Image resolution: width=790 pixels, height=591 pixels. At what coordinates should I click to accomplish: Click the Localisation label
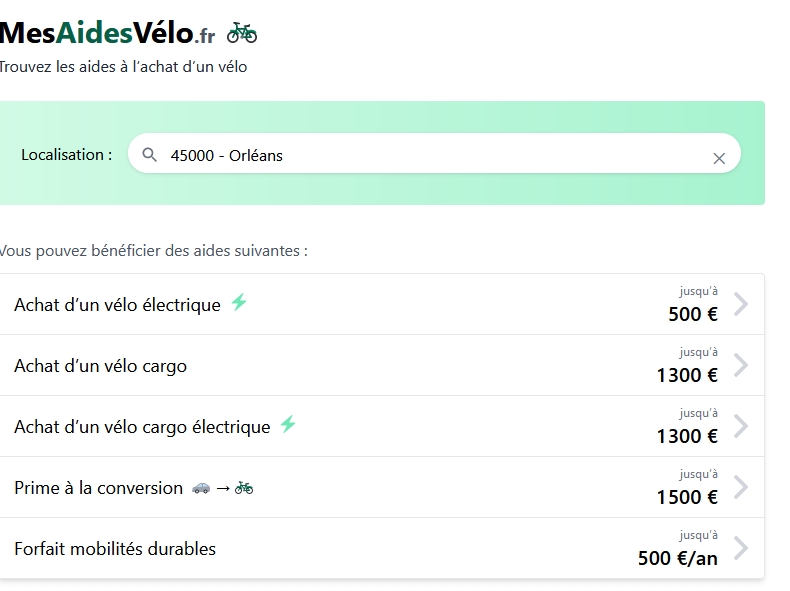66,155
